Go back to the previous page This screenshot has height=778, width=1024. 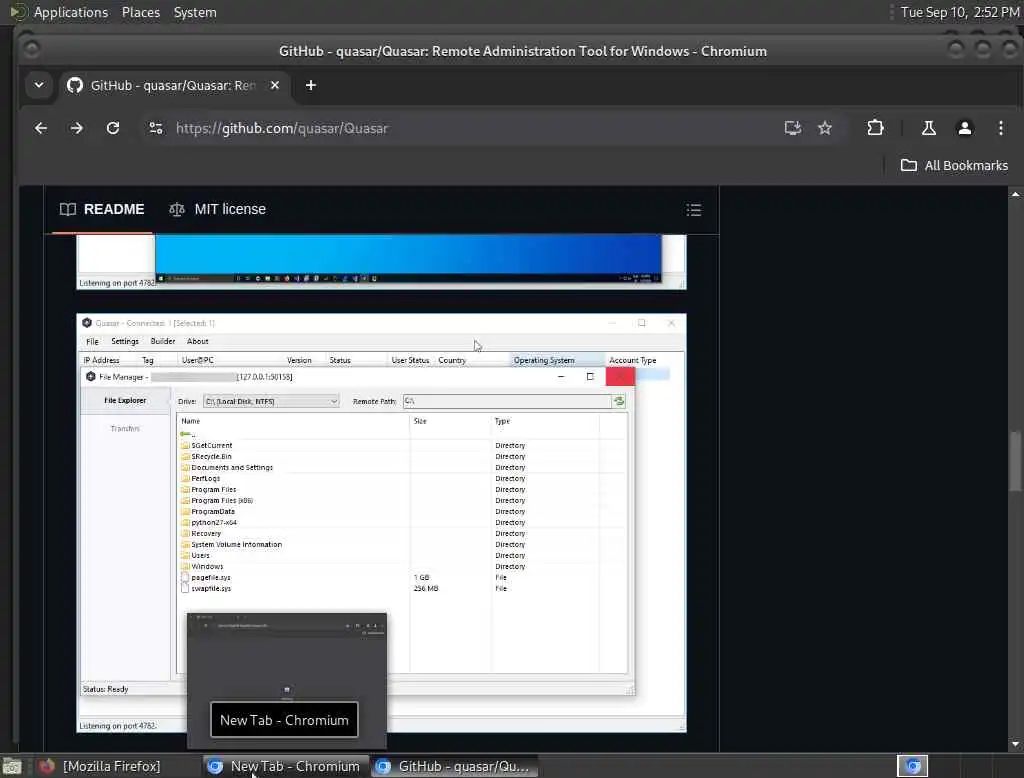coord(40,129)
